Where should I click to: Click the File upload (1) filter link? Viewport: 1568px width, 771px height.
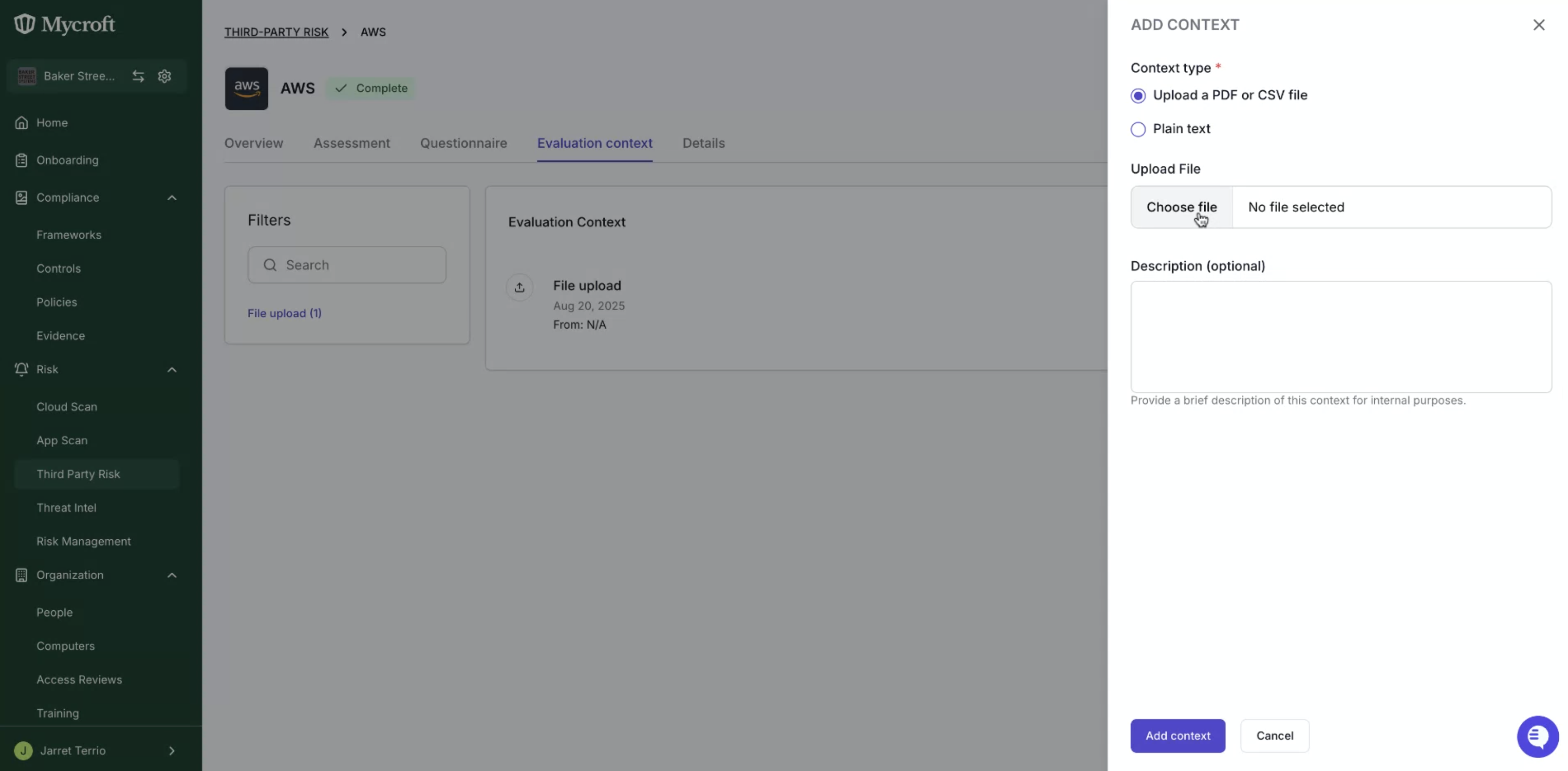[x=284, y=313]
